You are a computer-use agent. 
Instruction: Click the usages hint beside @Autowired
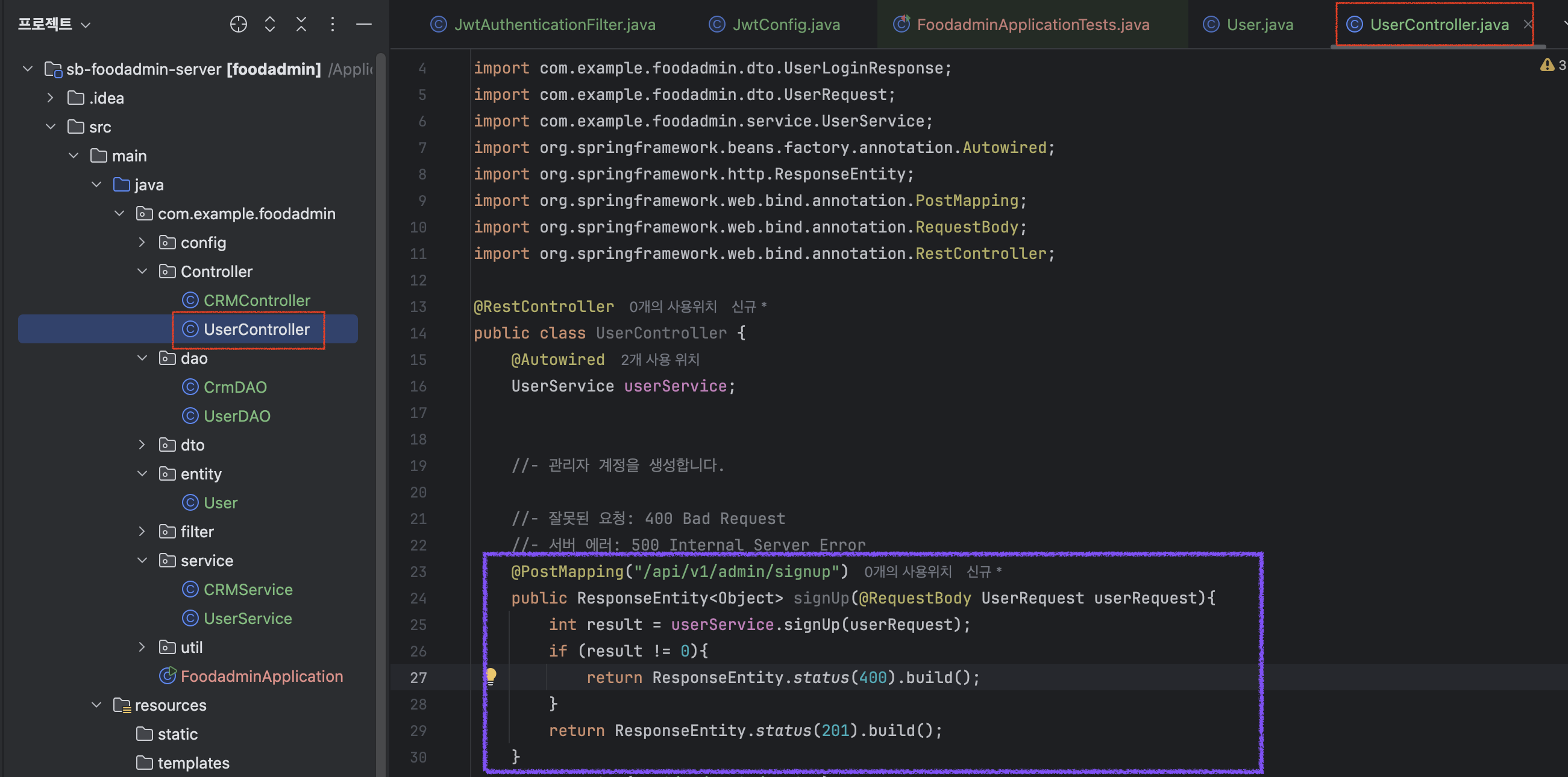[x=660, y=359]
